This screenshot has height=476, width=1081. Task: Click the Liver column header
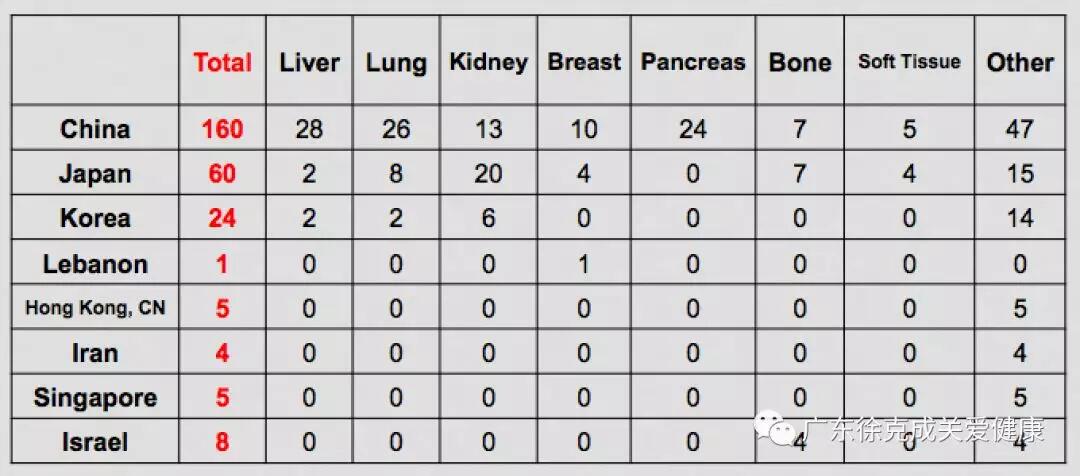point(310,63)
